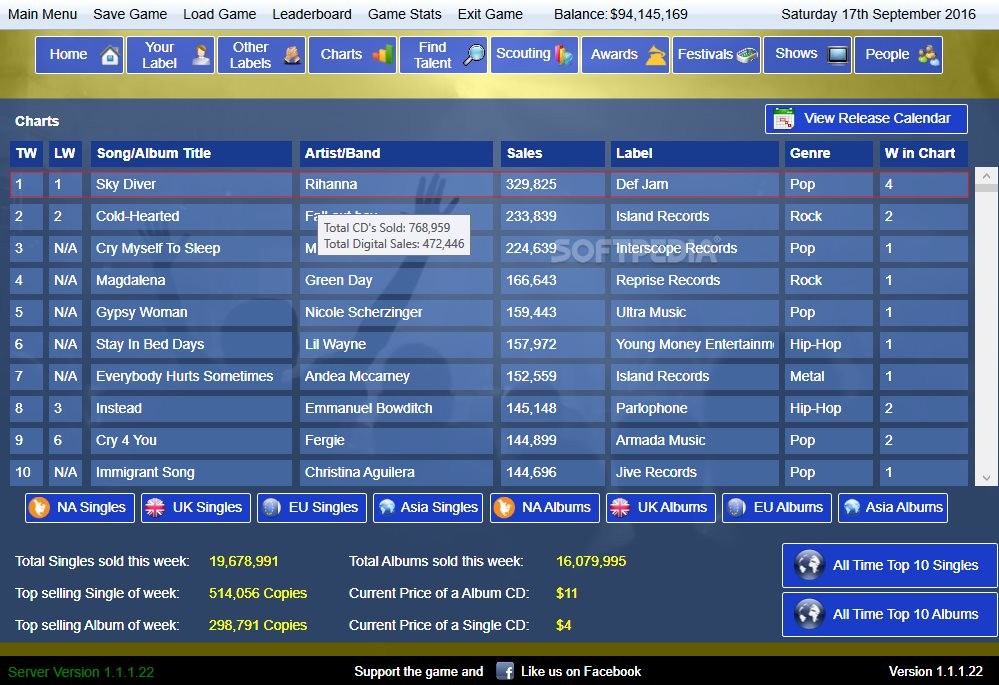999x685 pixels.
Task: Follow the Like us on Facebook link
Action: coord(581,671)
